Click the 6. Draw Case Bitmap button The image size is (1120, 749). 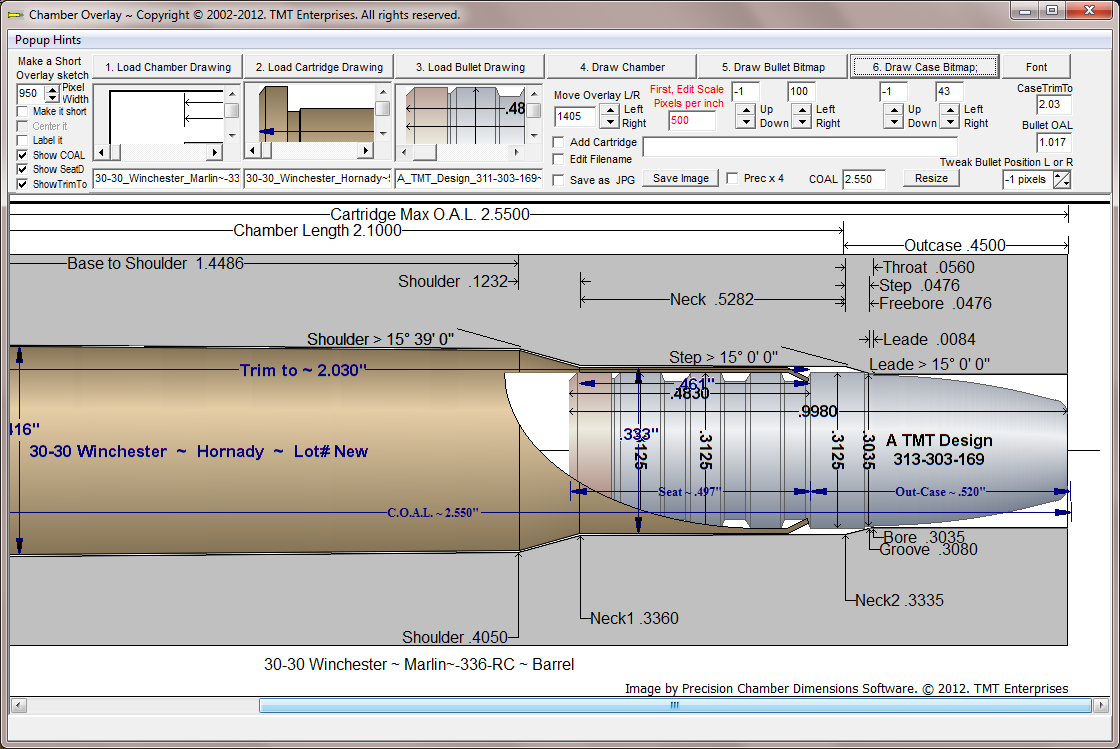pyautogui.click(x=924, y=67)
